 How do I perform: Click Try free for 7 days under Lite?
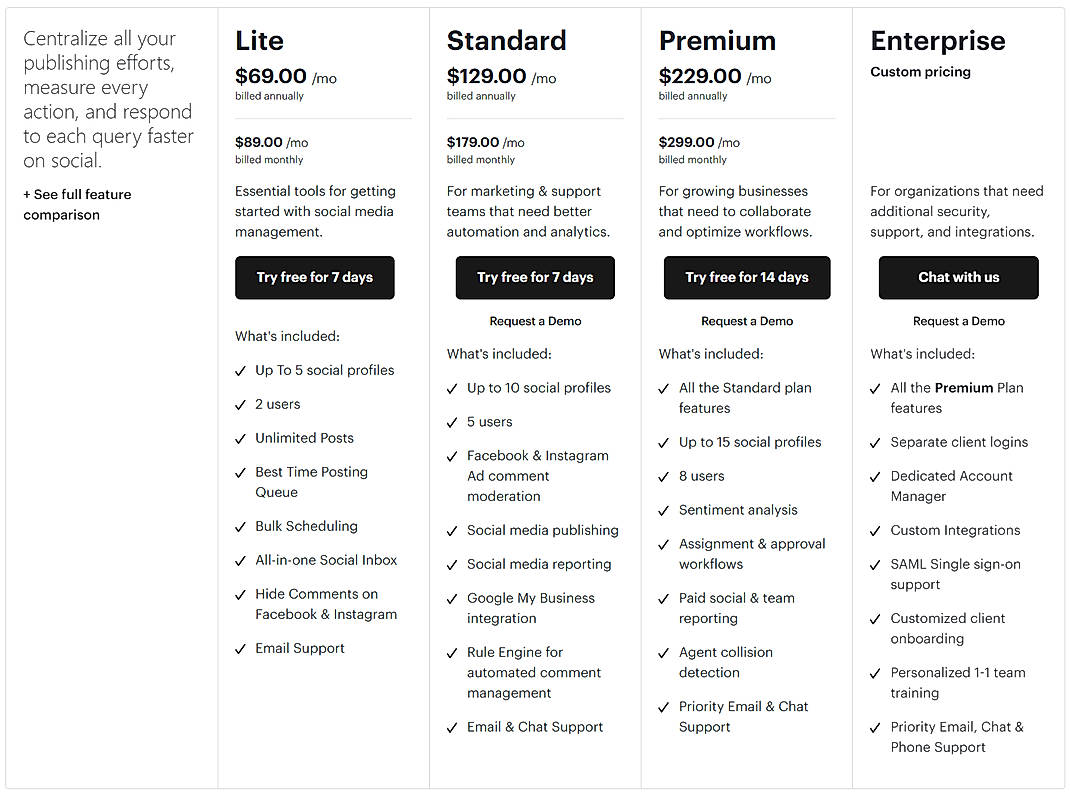pyautogui.click(x=314, y=278)
